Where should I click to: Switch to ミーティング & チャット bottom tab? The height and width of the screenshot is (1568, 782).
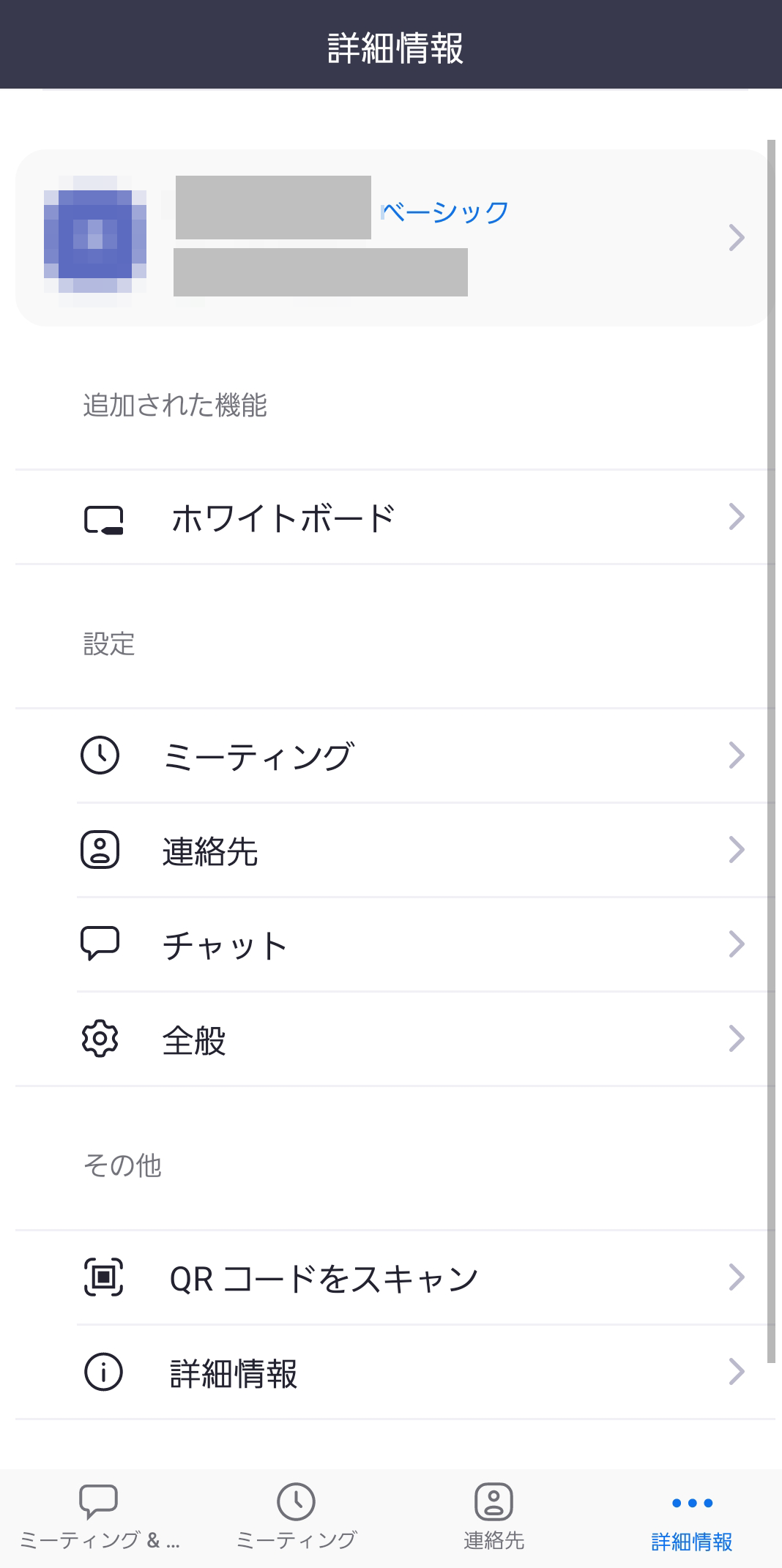[99, 1517]
